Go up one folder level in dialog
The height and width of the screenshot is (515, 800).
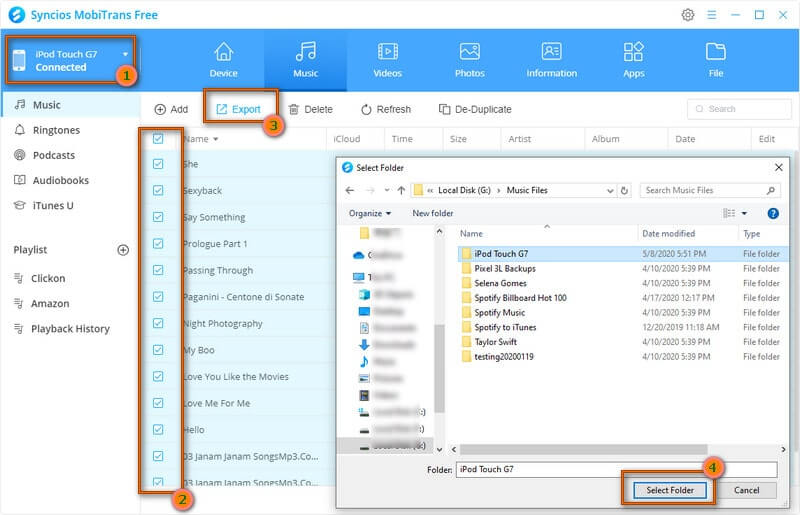click(x=401, y=190)
